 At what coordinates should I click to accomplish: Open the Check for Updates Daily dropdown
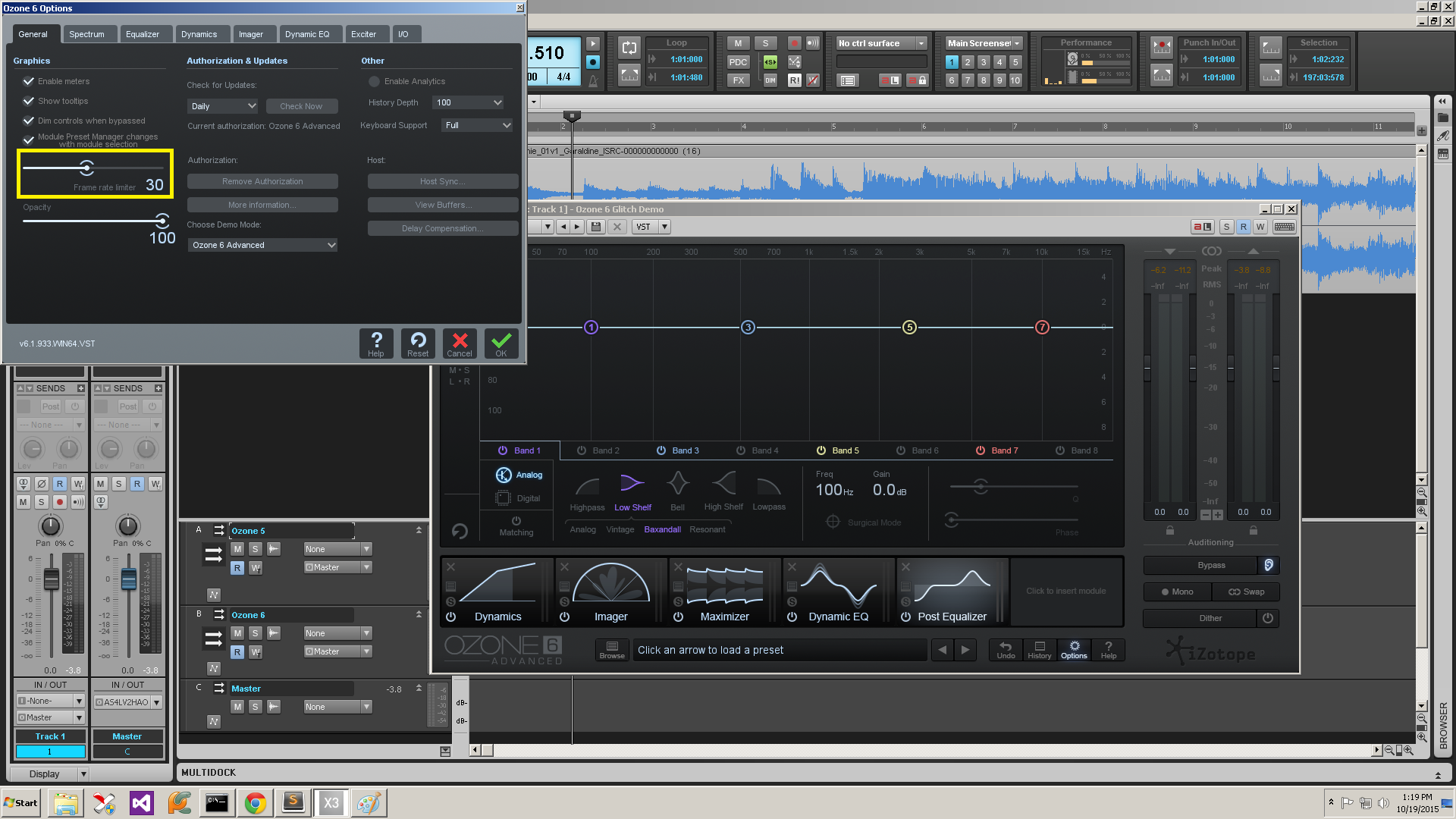point(222,106)
